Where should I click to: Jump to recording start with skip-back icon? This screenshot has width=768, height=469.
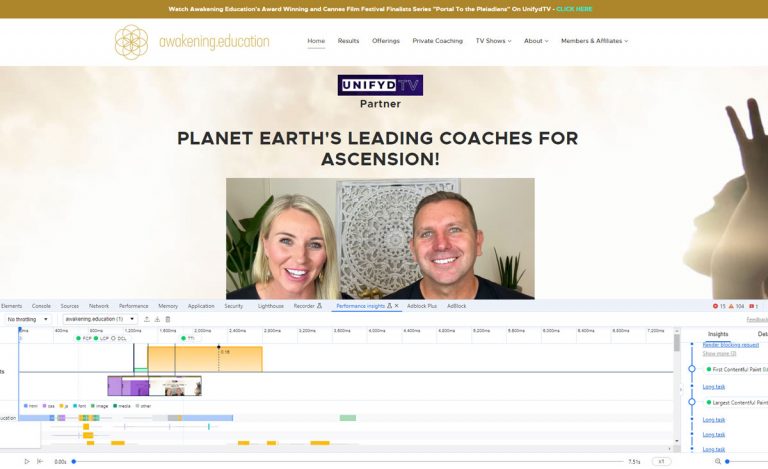click(x=40, y=461)
